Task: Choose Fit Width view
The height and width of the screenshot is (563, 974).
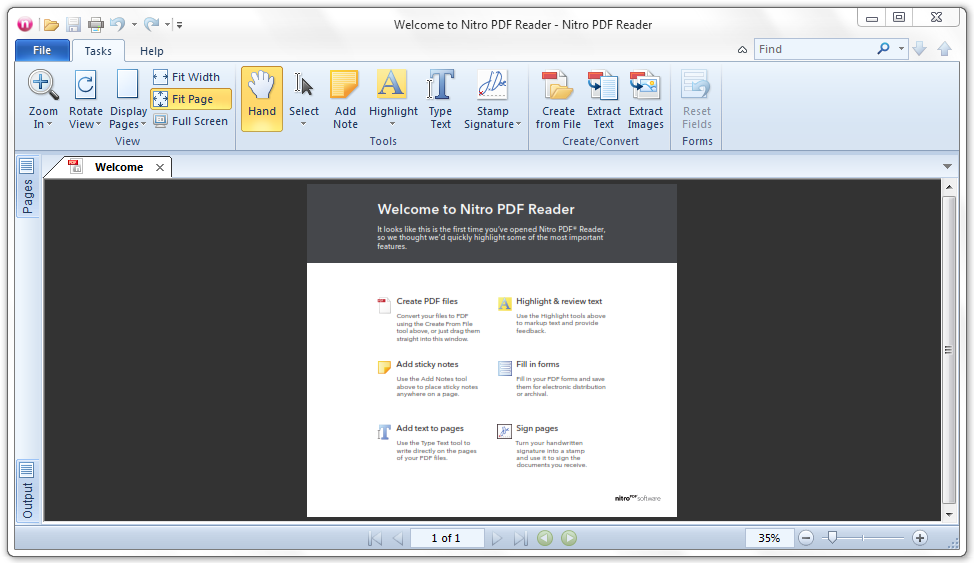Action: click(x=187, y=77)
